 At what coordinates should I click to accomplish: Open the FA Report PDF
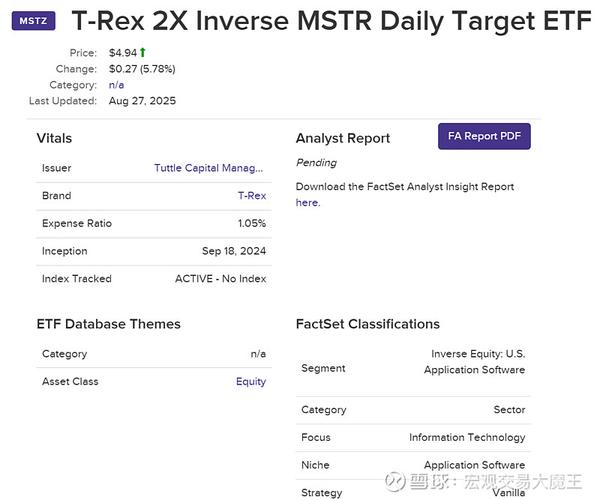coord(484,136)
